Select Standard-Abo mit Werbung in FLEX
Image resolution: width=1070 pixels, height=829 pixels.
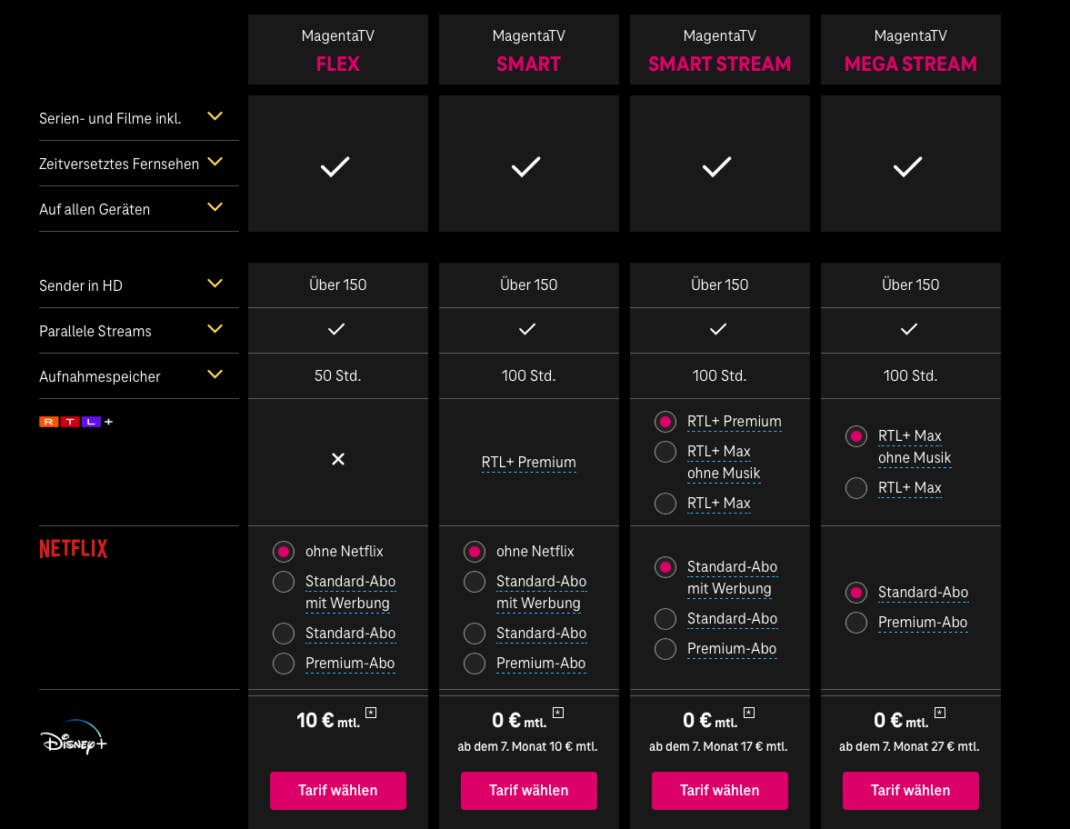click(x=284, y=582)
